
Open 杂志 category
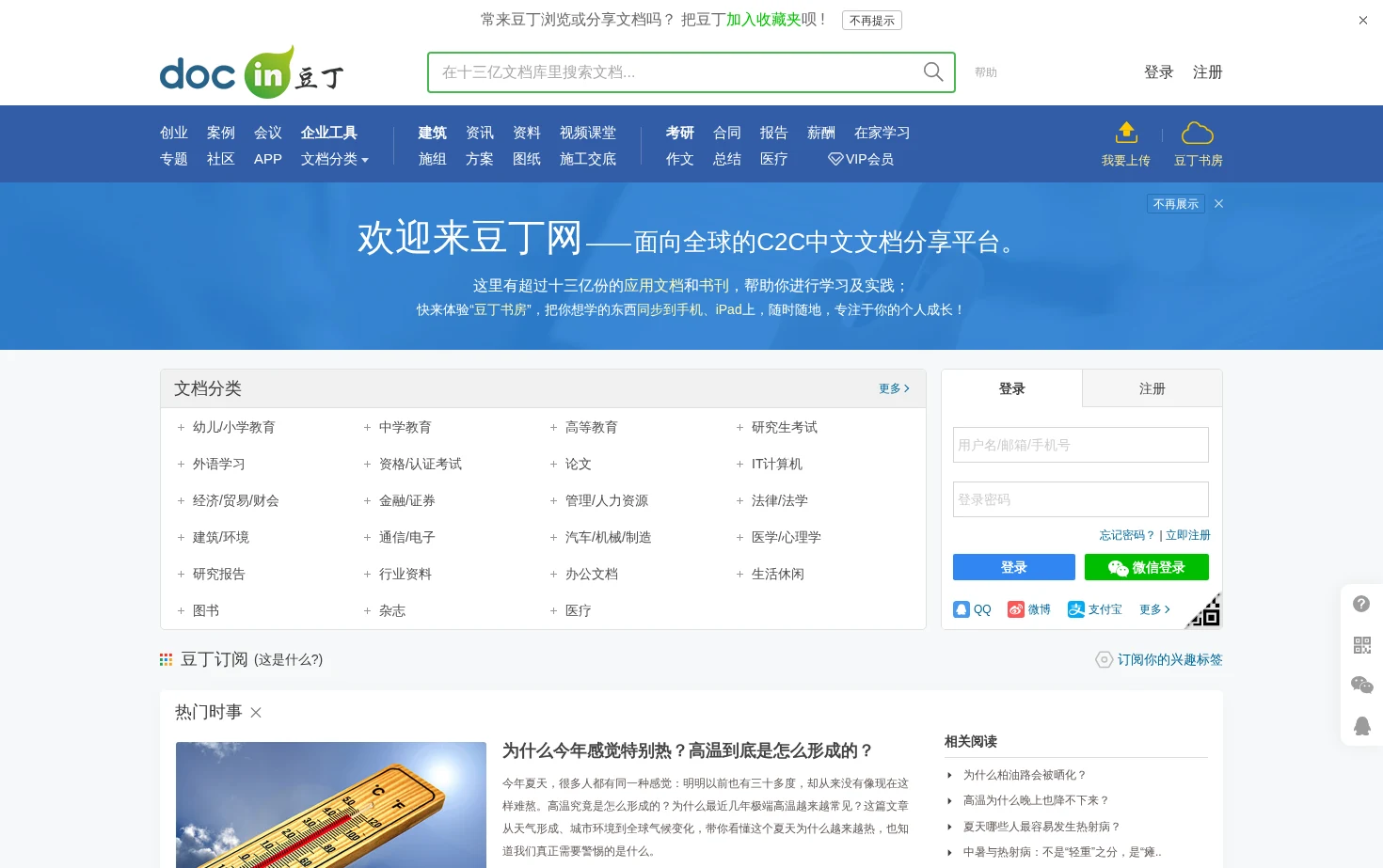pyautogui.click(x=392, y=610)
